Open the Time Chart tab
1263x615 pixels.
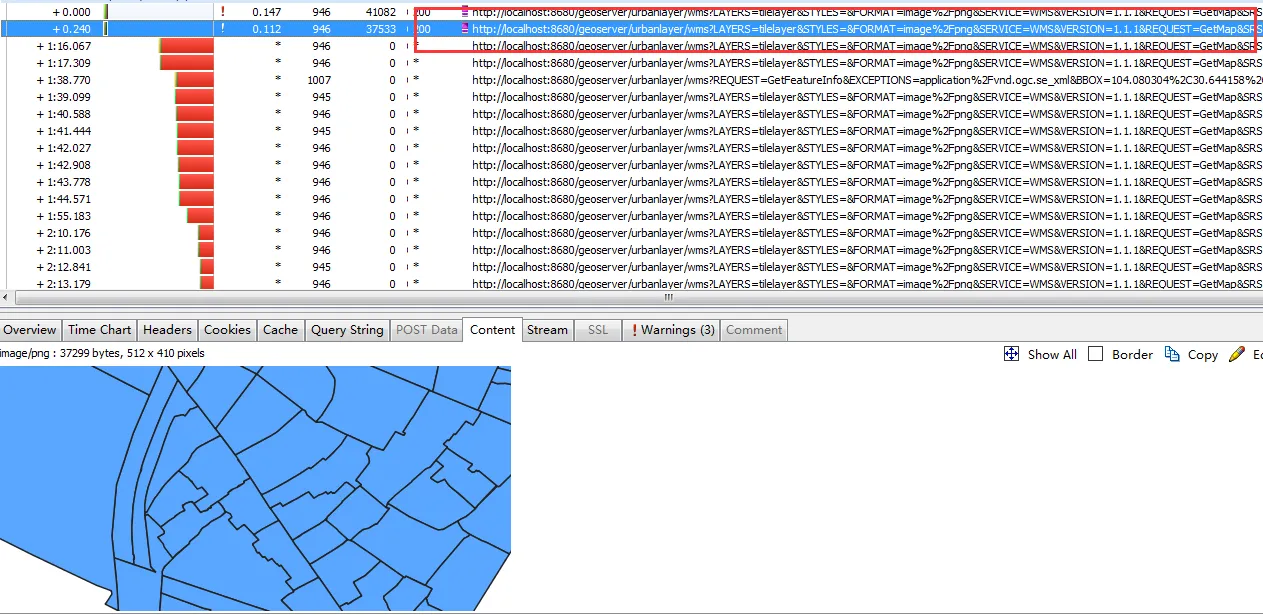point(99,330)
